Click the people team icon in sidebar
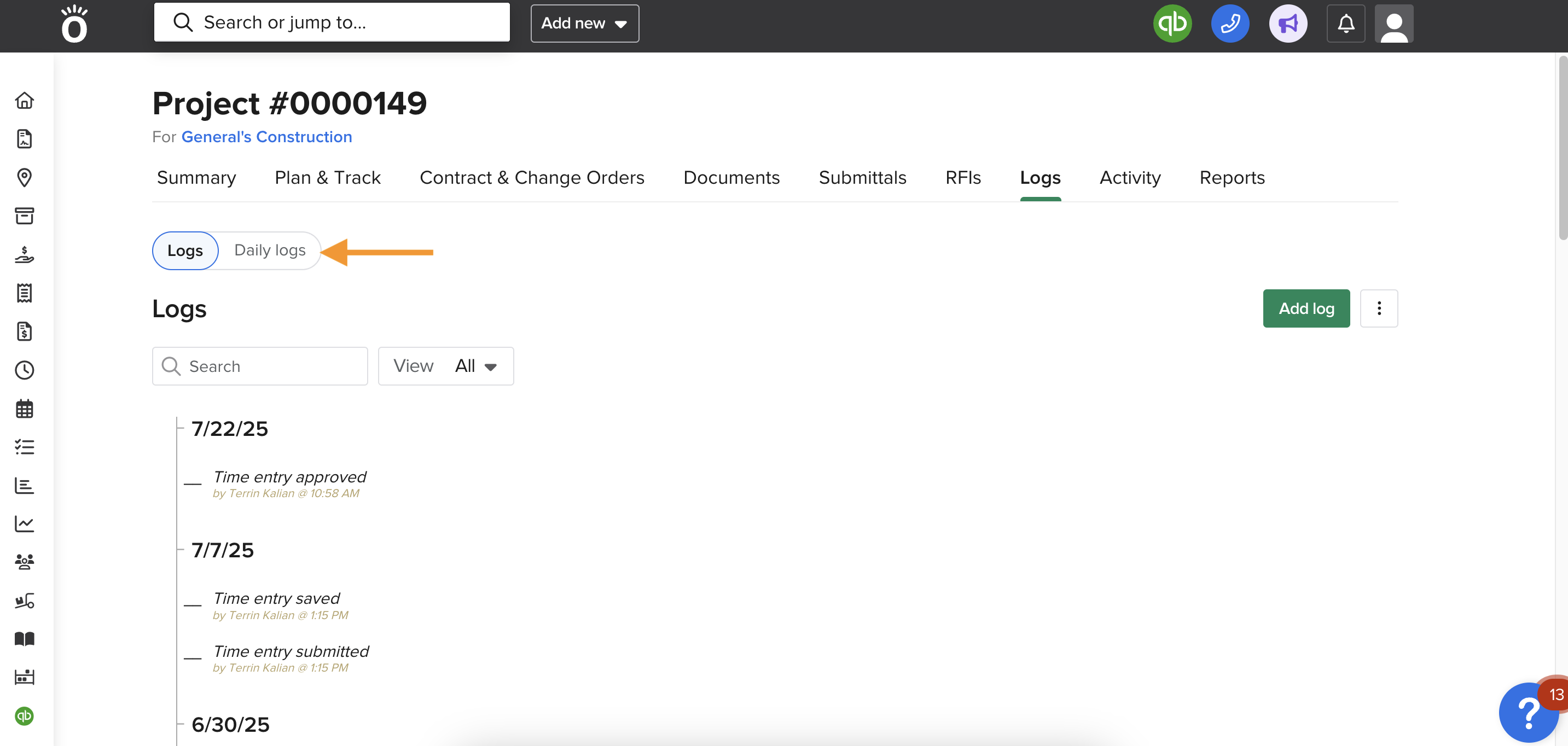The image size is (1568, 746). pyautogui.click(x=25, y=562)
